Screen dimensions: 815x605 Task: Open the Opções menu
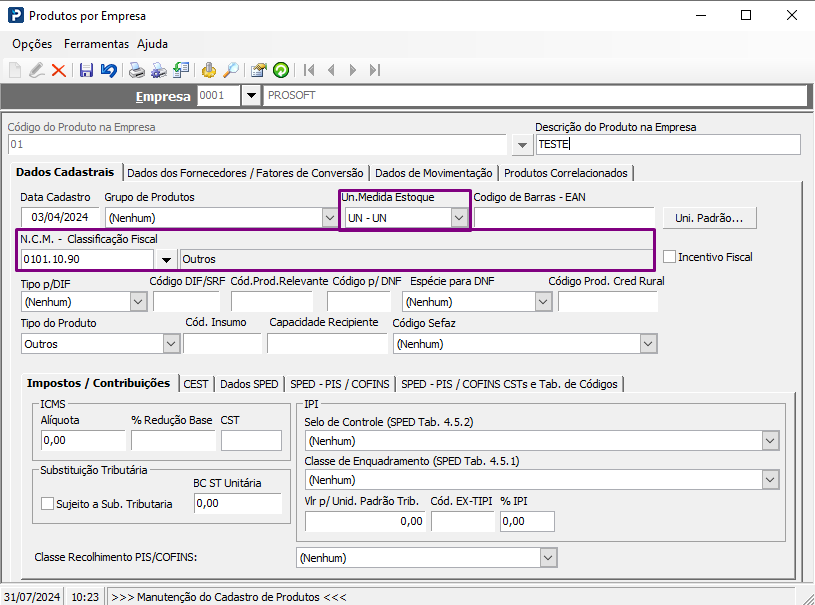(32, 44)
